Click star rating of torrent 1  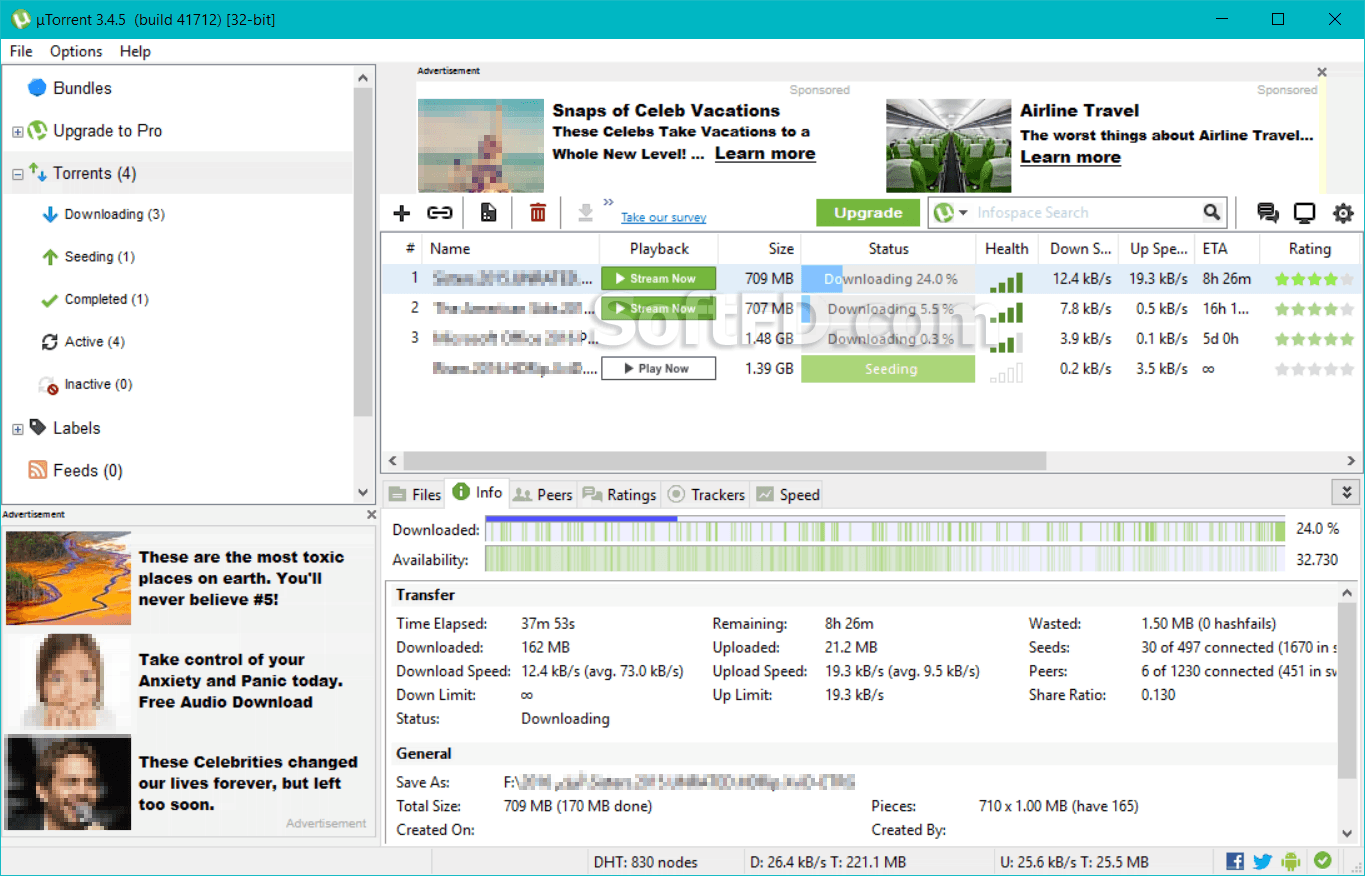pyautogui.click(x=1314, y=279)
